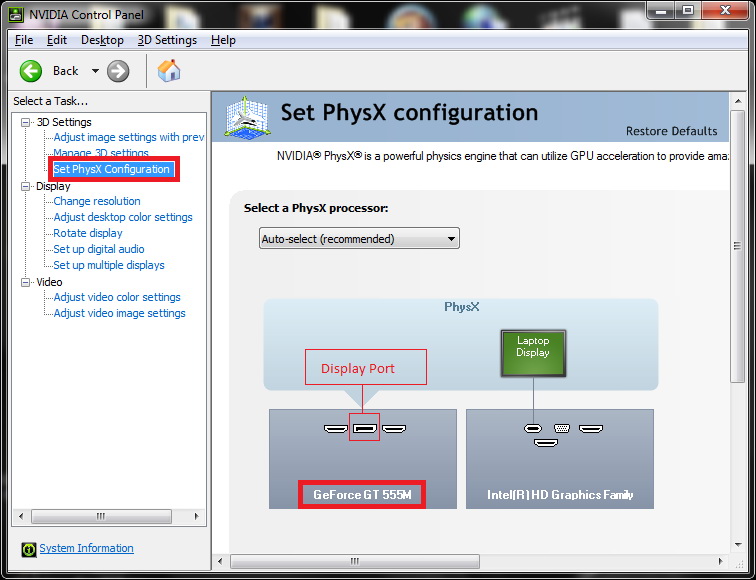Click the lower connector on Intel graphics
The height and width of the screenshot is (580, 756).
[x=546, y=442]
